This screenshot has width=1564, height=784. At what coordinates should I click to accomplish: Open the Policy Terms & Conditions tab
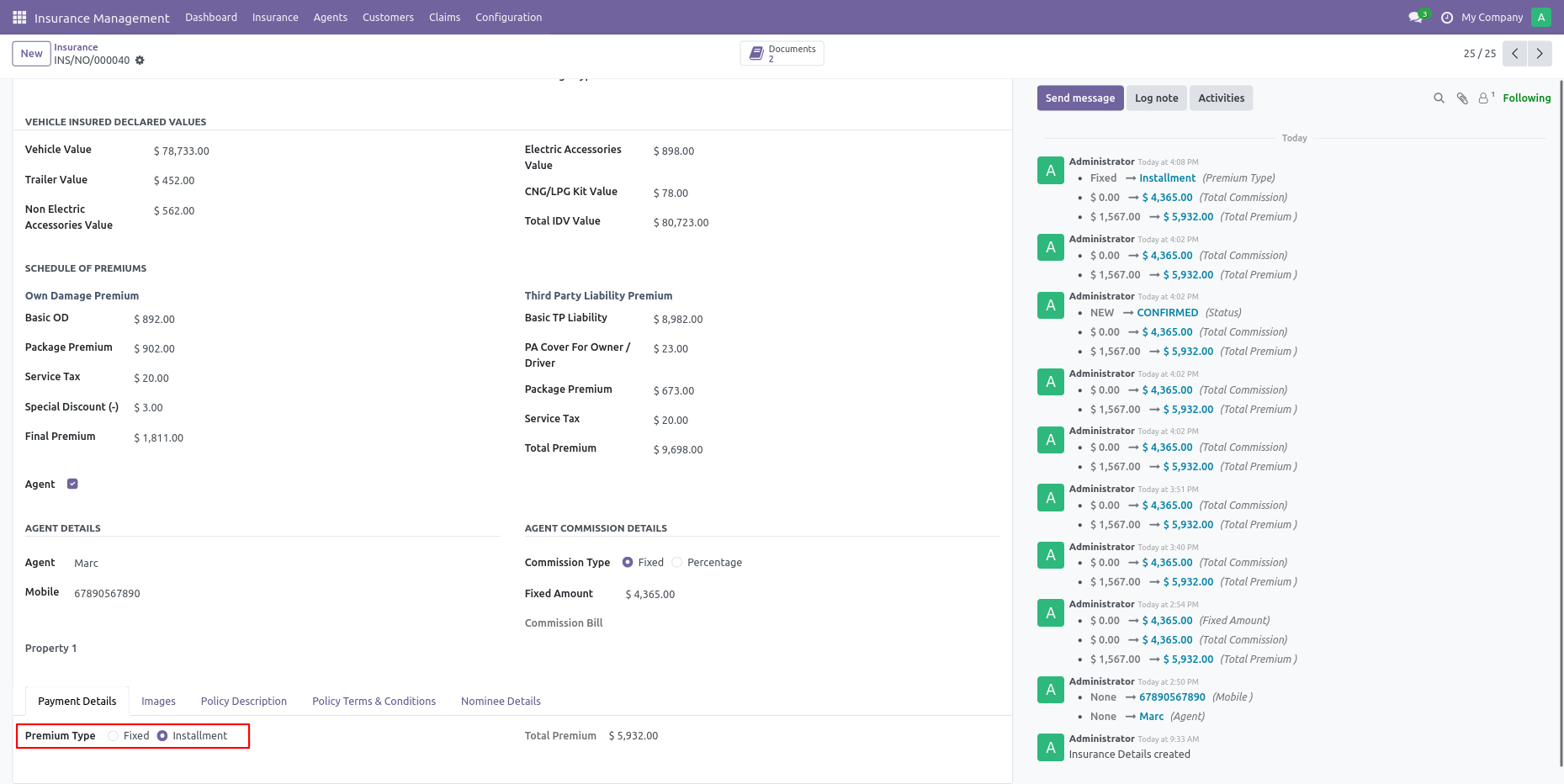coord(374,702)
